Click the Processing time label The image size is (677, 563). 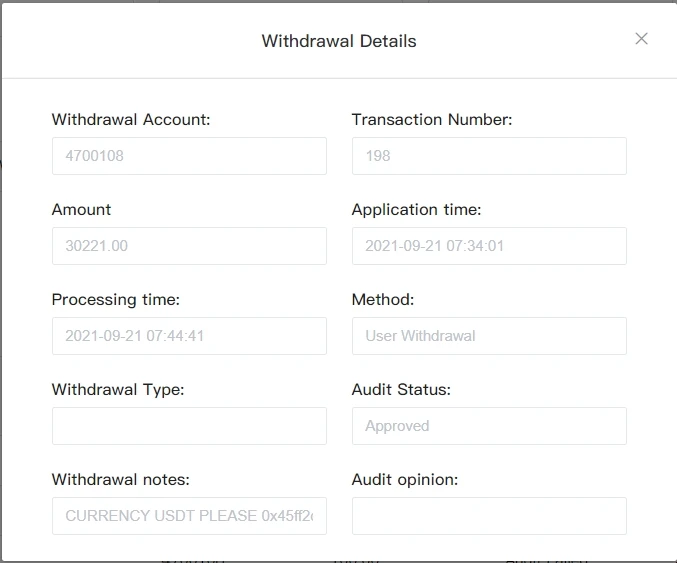[x=116, y=300]
